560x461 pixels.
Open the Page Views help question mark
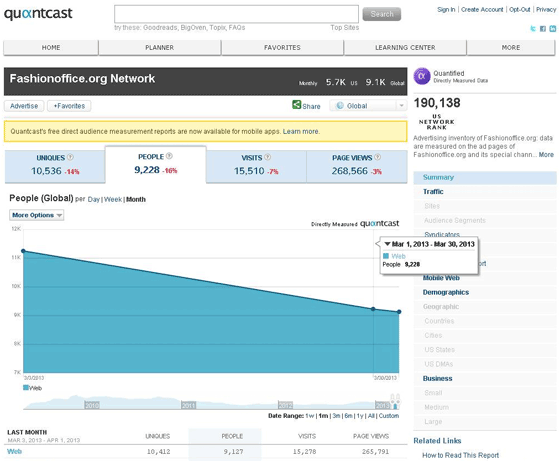(378, 157)
